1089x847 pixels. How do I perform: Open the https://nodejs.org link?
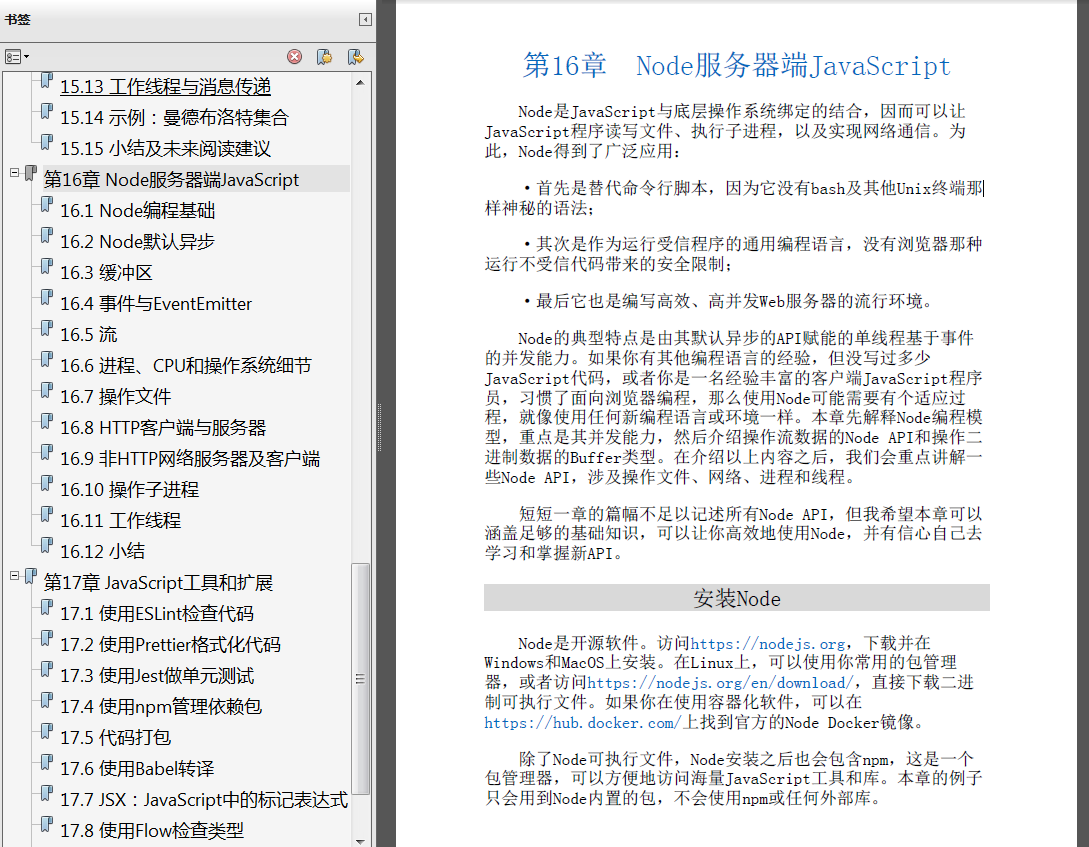(767, 644)
